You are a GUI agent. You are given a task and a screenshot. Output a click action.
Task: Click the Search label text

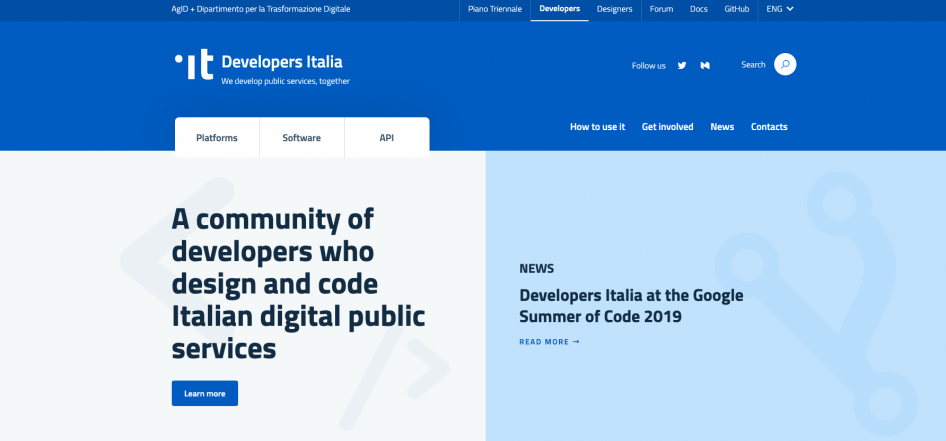point(753,65)
